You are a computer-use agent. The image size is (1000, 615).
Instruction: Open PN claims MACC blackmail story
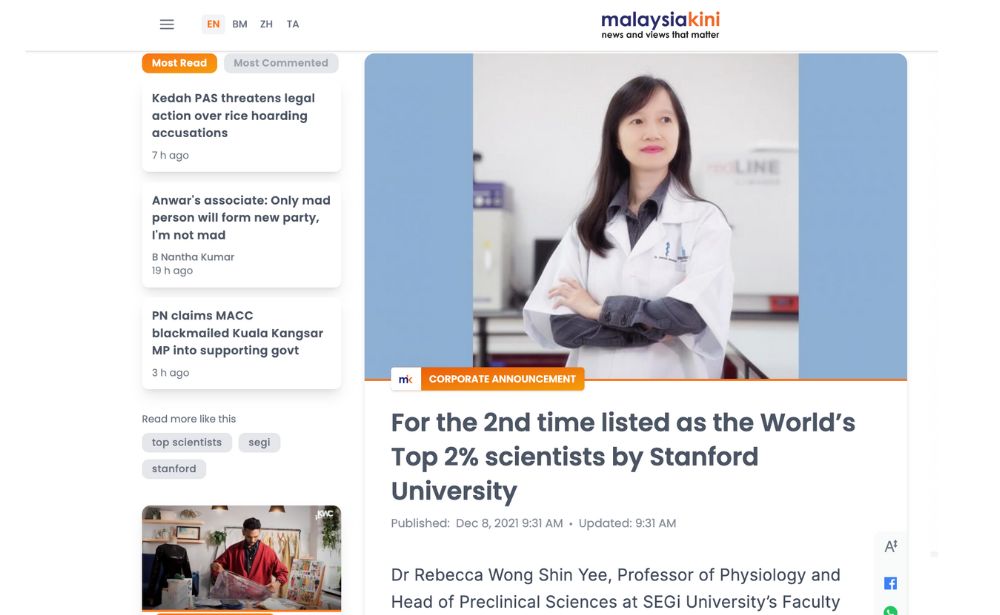click(237, 333)
